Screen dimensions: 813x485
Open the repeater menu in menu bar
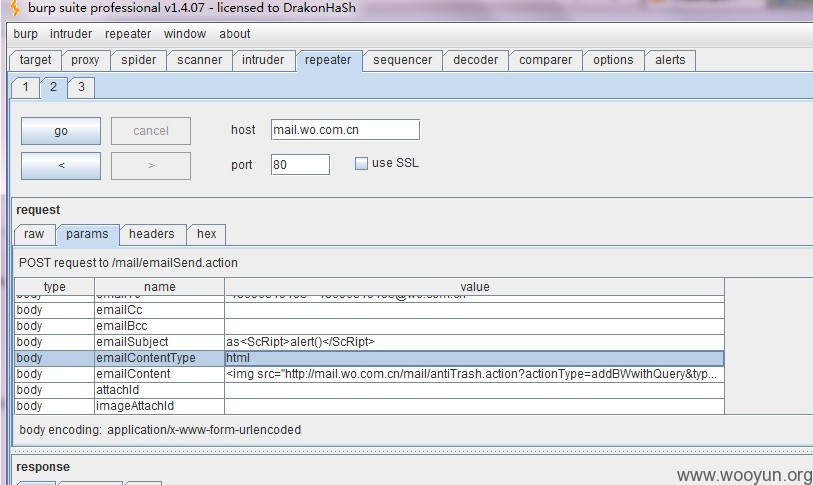click(x=128, y=34)
